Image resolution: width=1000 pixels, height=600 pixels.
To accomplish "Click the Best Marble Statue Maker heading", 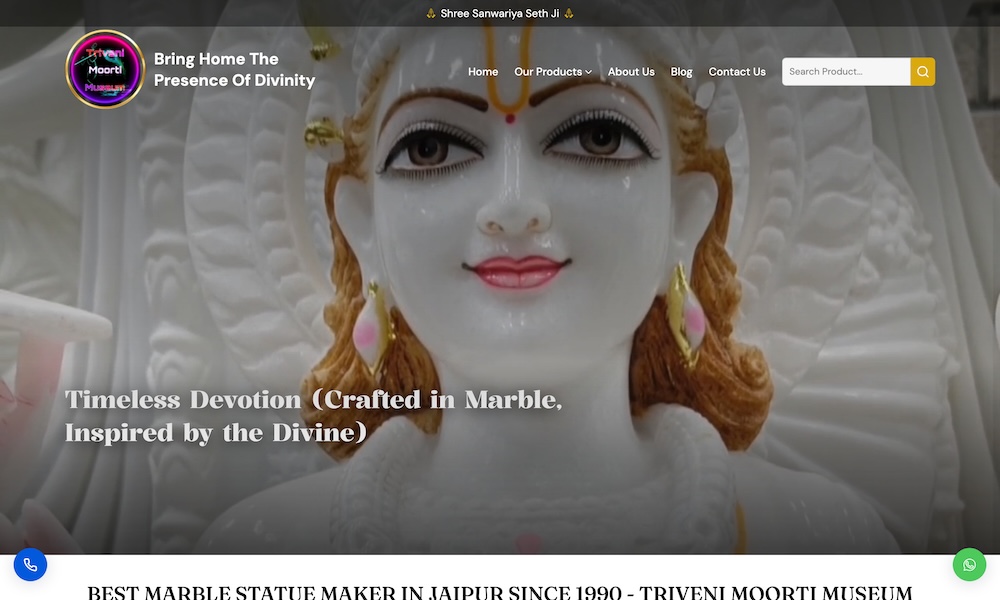I will (x=499, y=592).
